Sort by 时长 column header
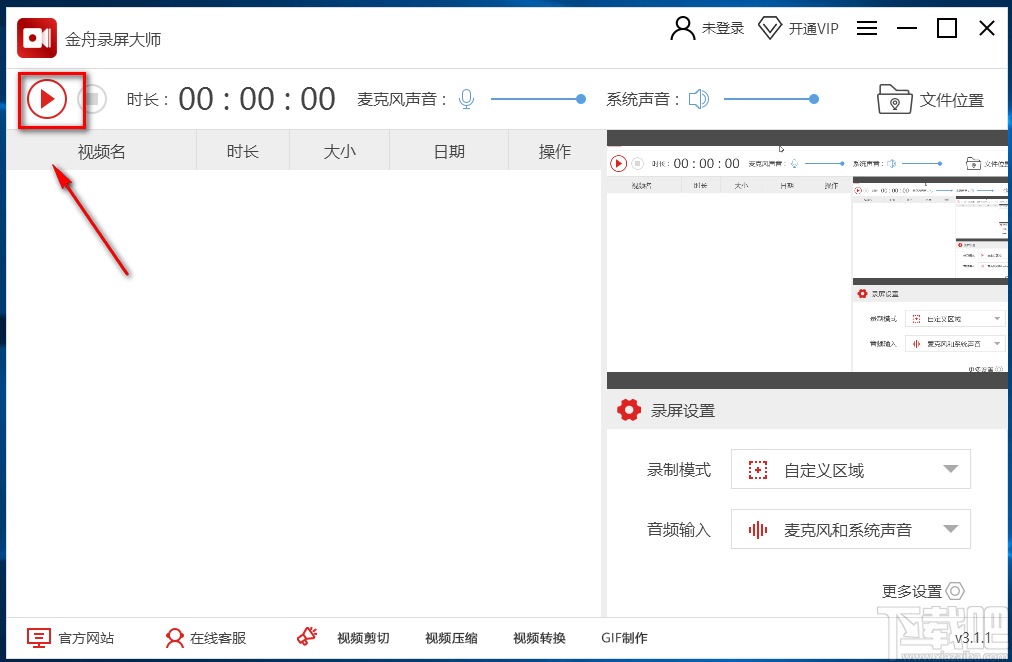 tap(243, 152)
